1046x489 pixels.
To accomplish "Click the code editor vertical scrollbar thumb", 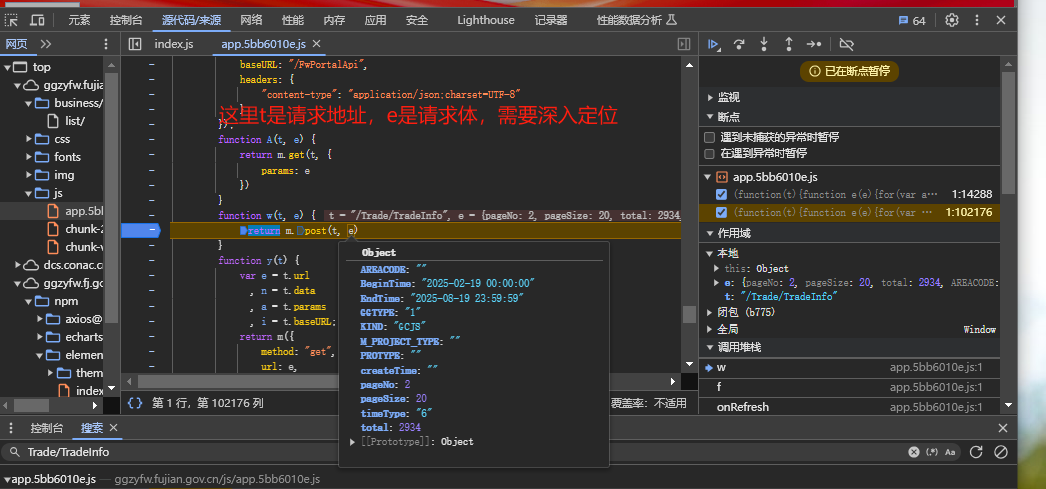I will click(689, 314).
